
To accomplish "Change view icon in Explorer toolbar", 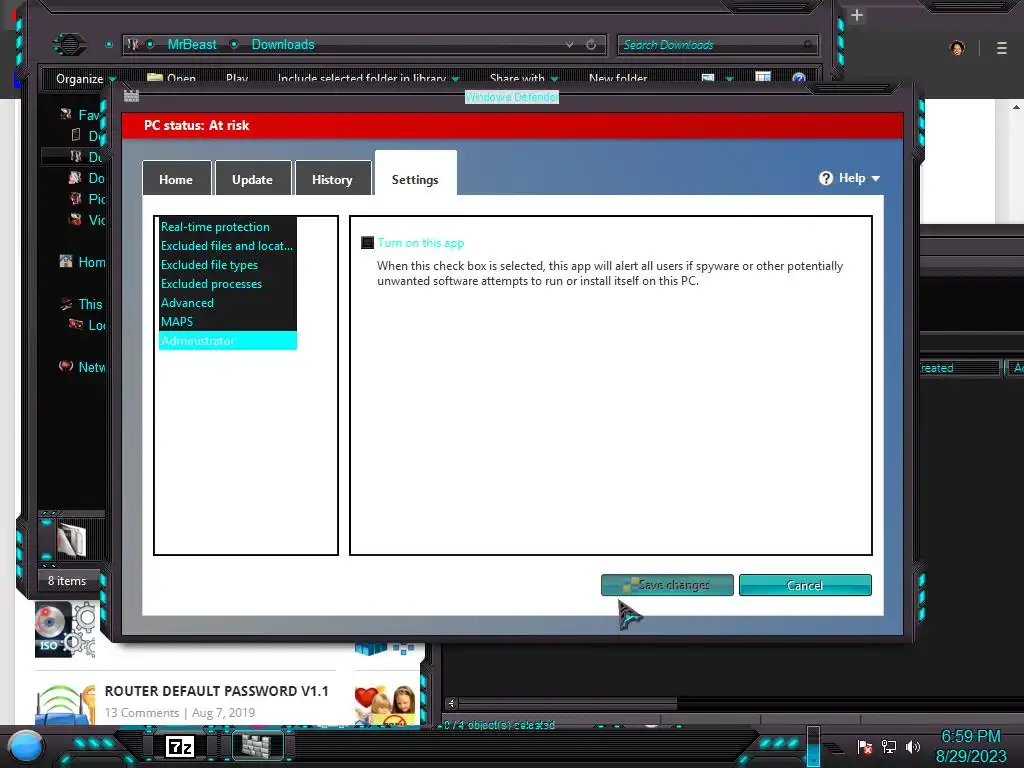I will [x=708, y=78].
